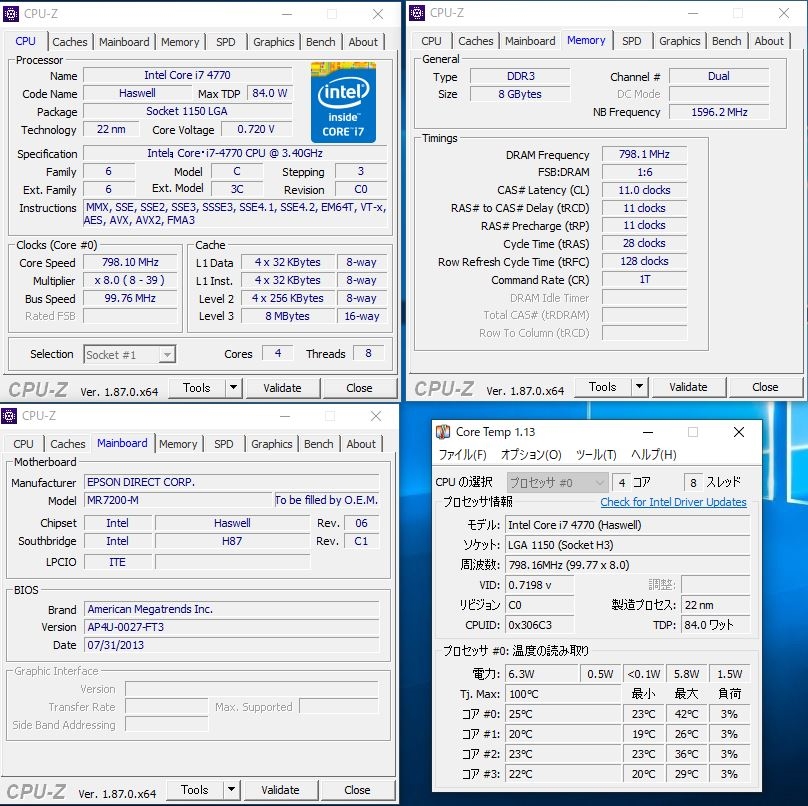Screen dimensions: 808x806
Task: Click the CPU-Z icon in the Memory window title bar
Action: (x=415, y=13)
